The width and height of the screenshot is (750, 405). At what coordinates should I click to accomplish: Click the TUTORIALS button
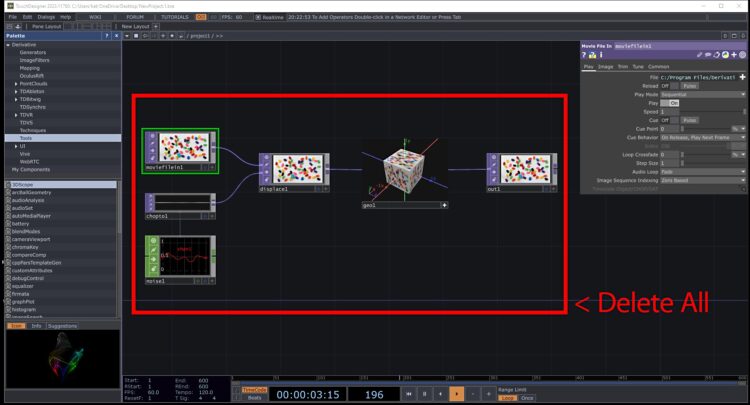click(175, 17)
